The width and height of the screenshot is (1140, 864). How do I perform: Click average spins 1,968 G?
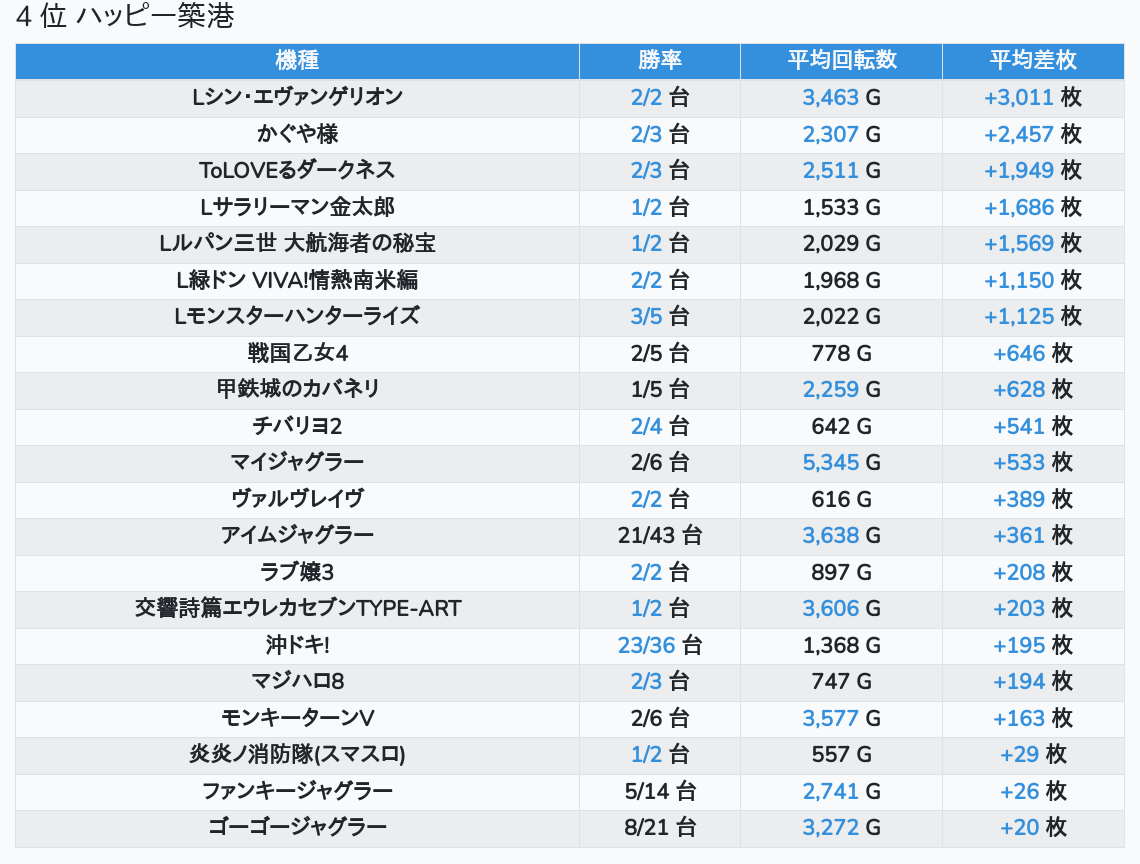point(842,280)
